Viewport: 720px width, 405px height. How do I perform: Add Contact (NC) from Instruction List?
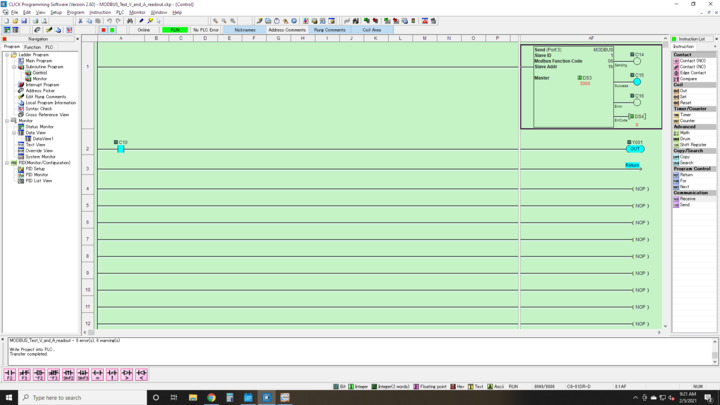tap(692, 67)
